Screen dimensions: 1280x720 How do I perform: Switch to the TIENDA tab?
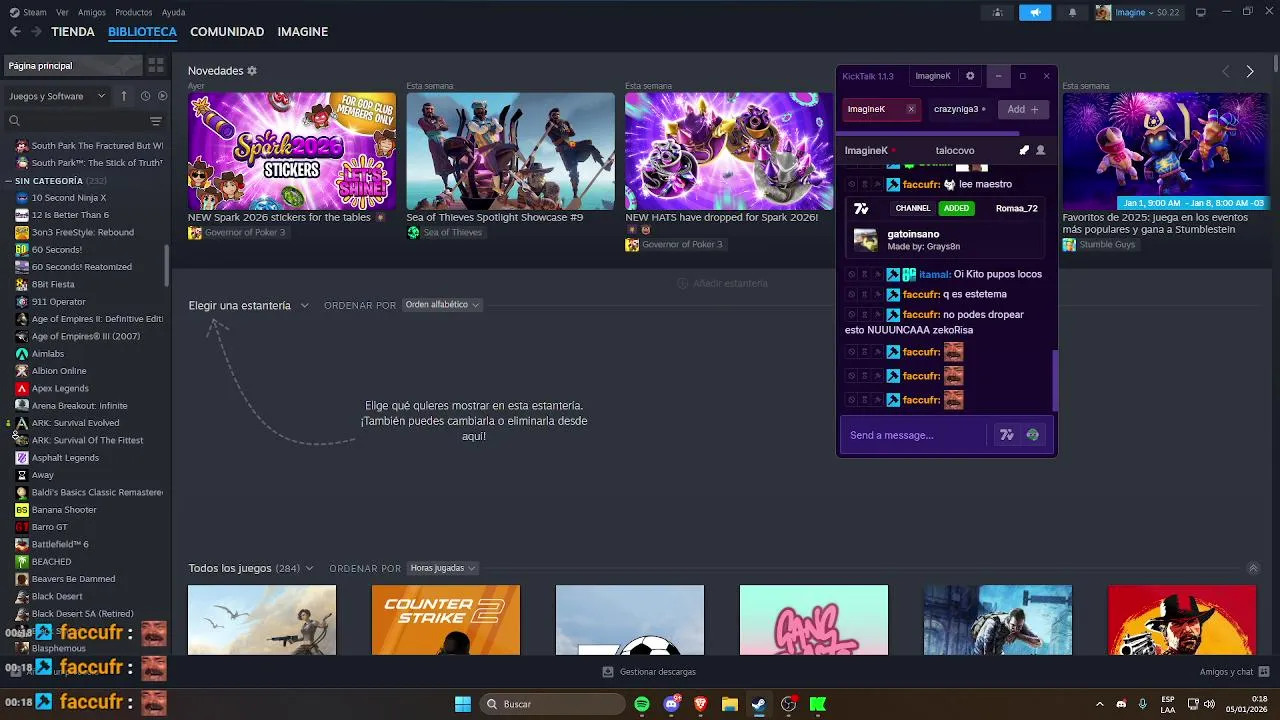73,32
